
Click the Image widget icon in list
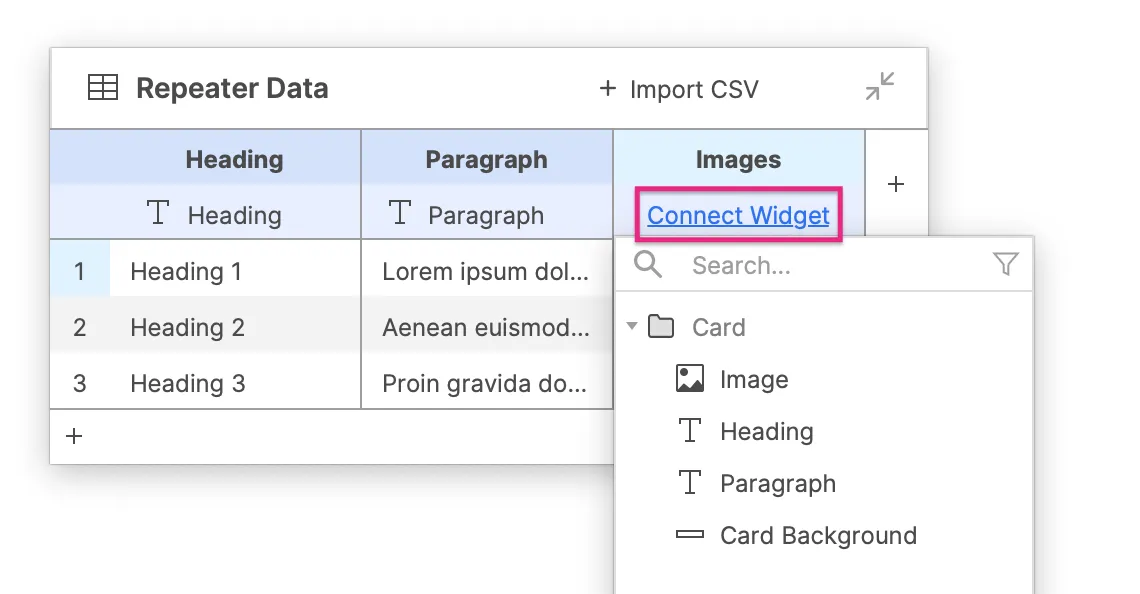690,379
